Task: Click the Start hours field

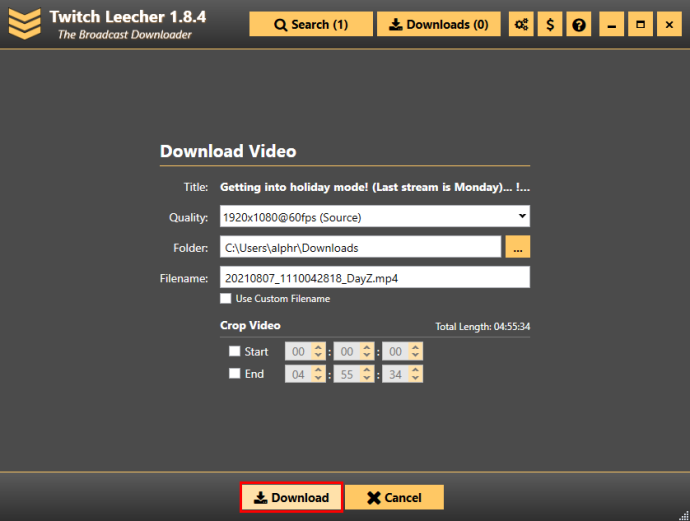Action: tap(298, 352)
